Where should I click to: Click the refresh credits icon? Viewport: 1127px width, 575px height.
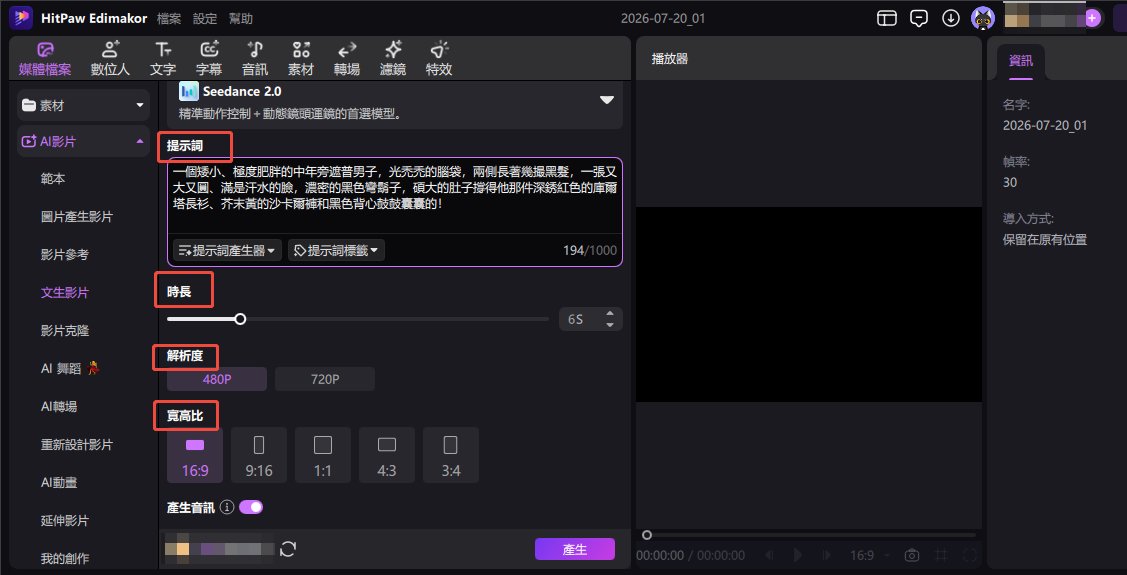click(x=288, y=550)
